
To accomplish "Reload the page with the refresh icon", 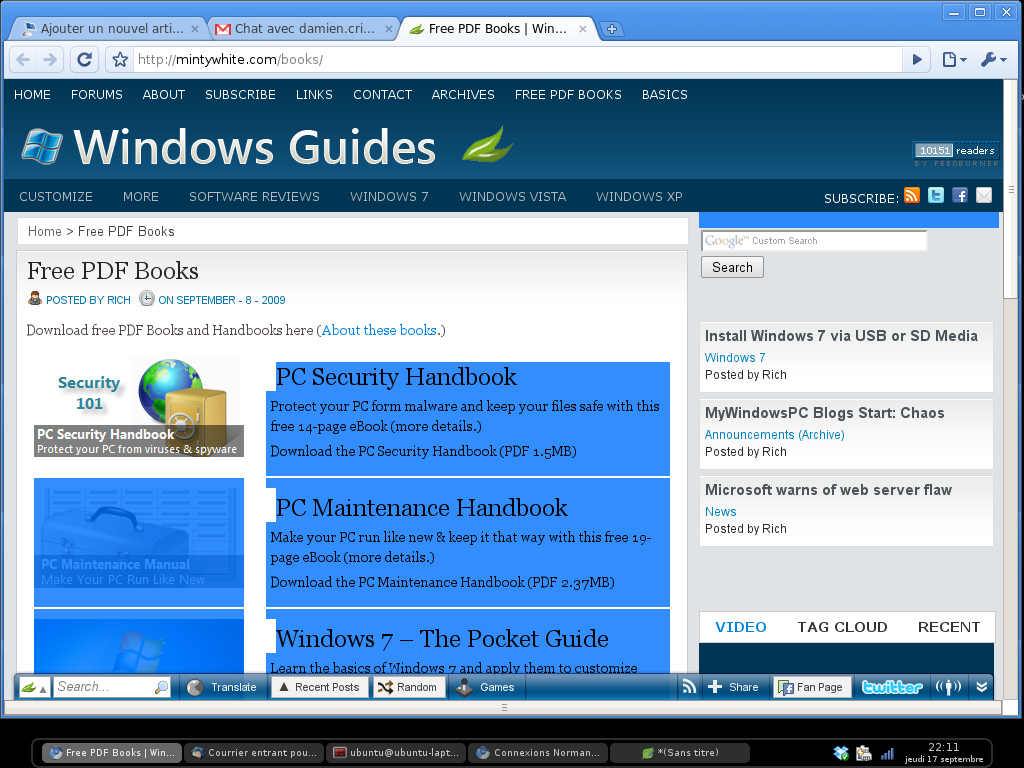I will click(x=84, y=59).
